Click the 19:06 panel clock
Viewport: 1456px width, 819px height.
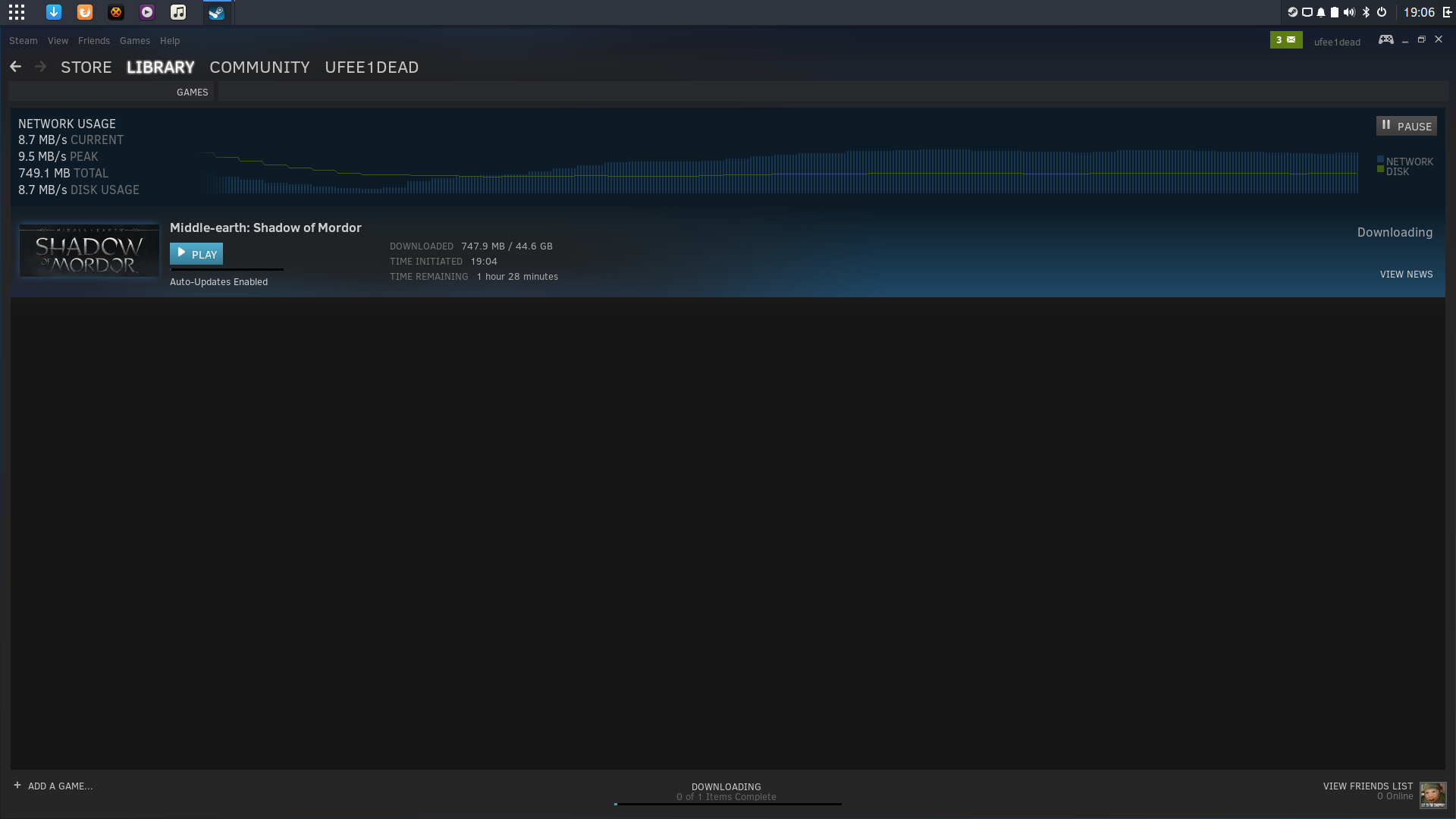click(1419, 12)
